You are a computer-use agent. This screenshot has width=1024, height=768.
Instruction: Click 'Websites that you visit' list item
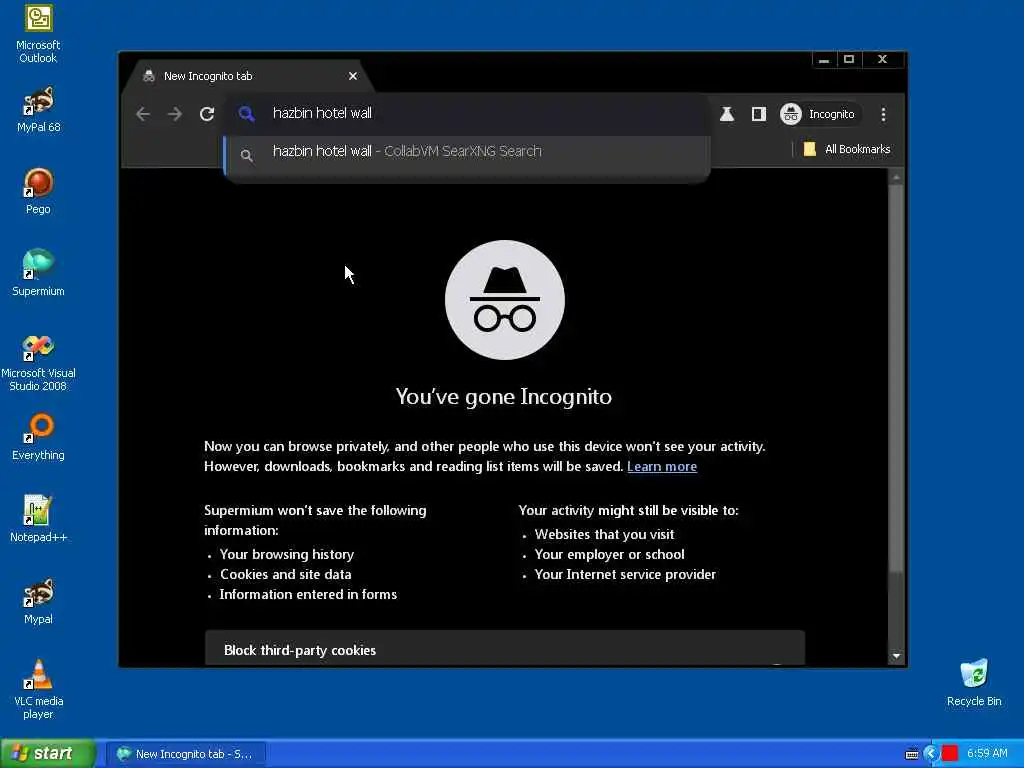click(604, 534)
